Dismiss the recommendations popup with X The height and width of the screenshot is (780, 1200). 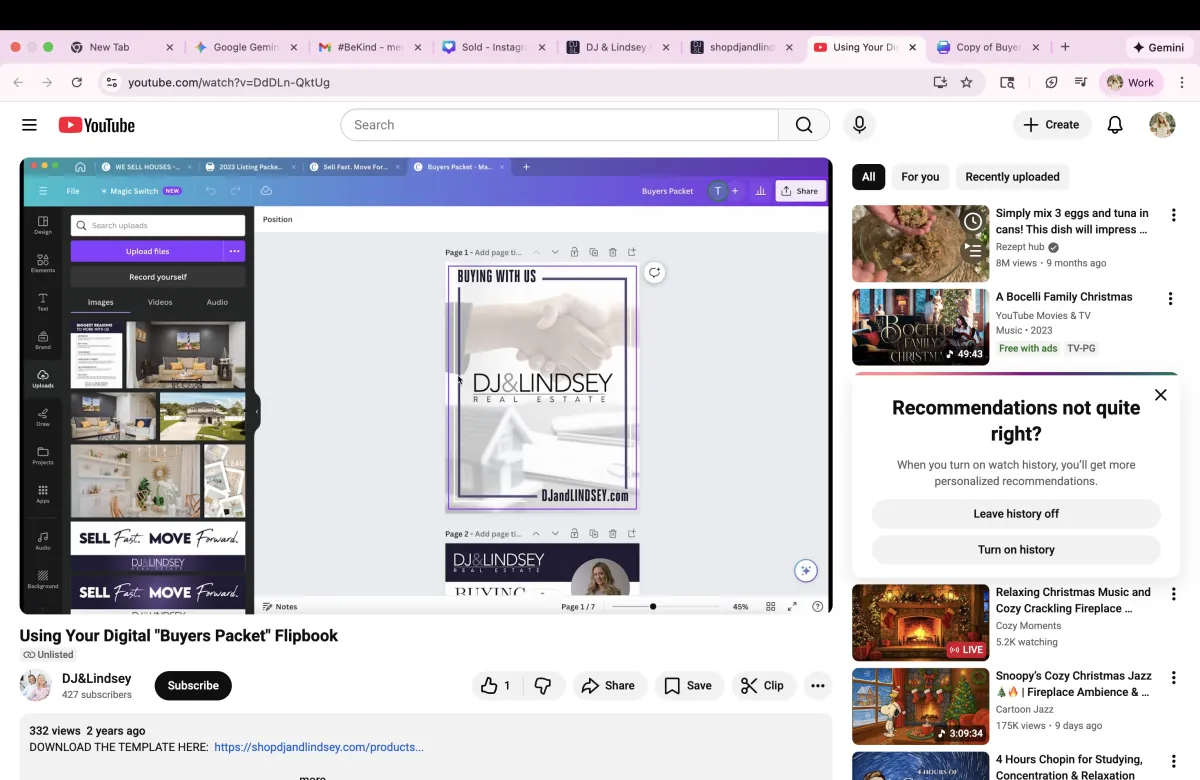1160,395
